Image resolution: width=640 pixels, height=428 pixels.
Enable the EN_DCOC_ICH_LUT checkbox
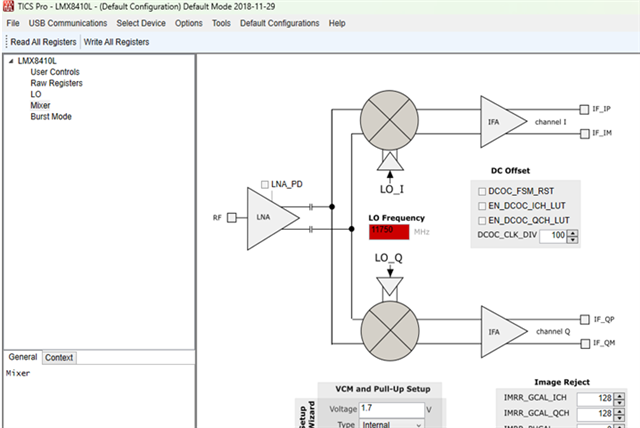pos(482,206)
